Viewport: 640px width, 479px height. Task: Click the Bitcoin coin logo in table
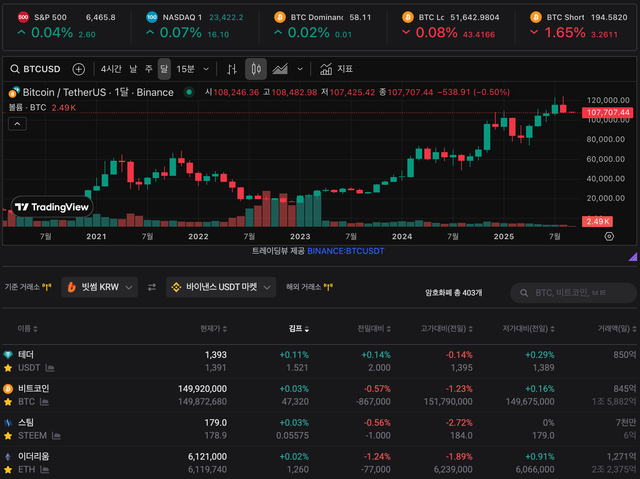point(8,388)
